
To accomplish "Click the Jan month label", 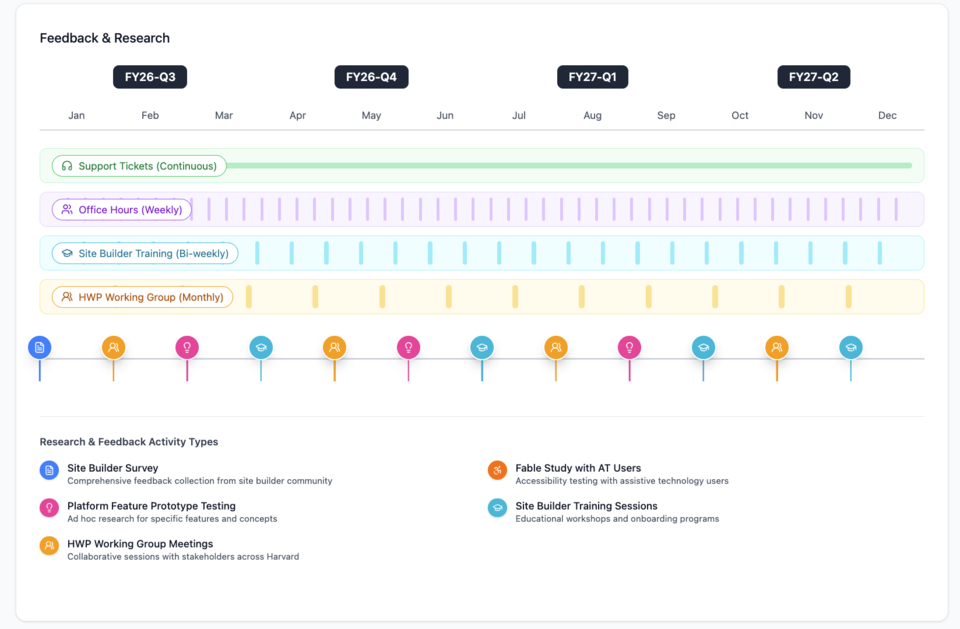I will [77, 115].
